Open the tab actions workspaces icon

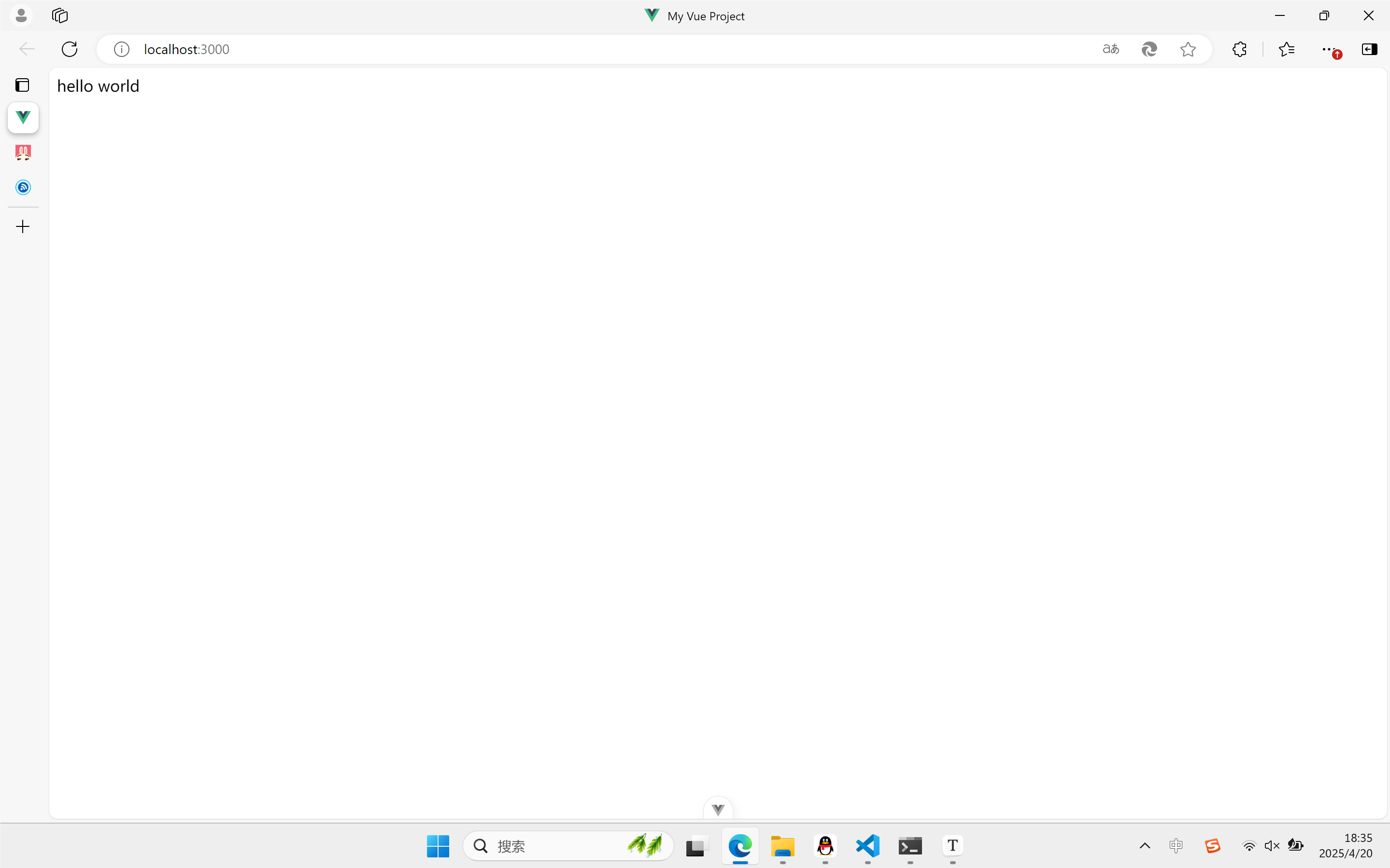(60, 15)
